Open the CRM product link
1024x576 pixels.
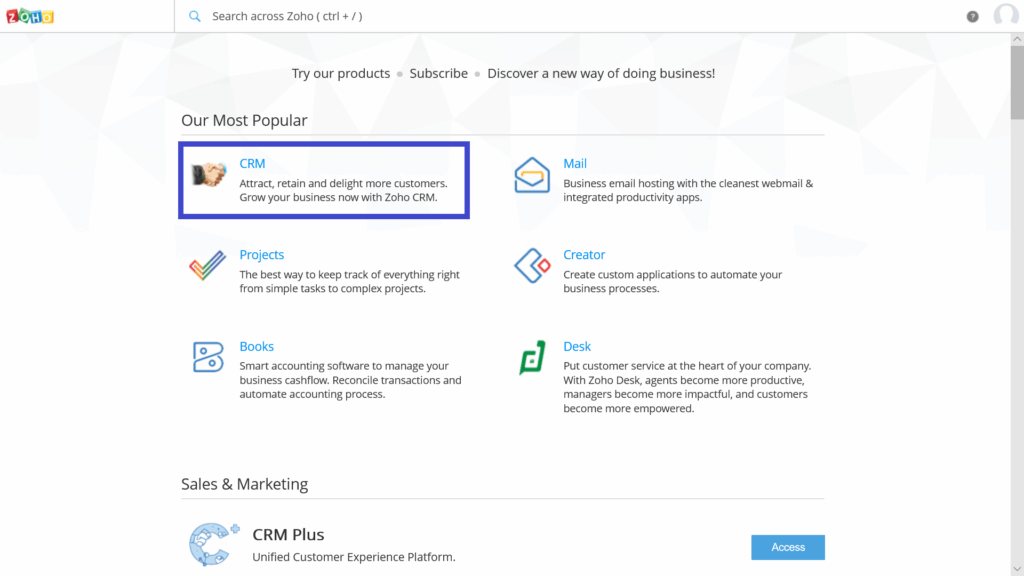click(252, 163)
